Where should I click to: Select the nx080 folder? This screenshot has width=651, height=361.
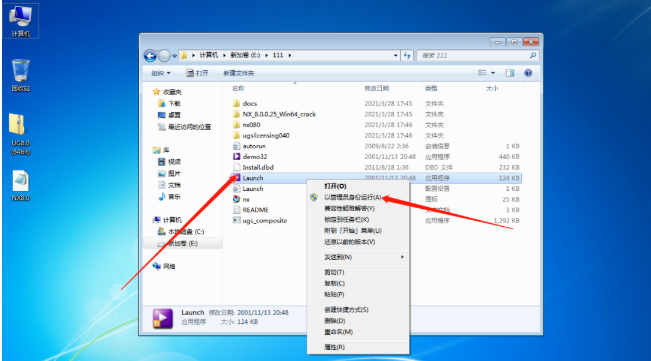(247, 124)
